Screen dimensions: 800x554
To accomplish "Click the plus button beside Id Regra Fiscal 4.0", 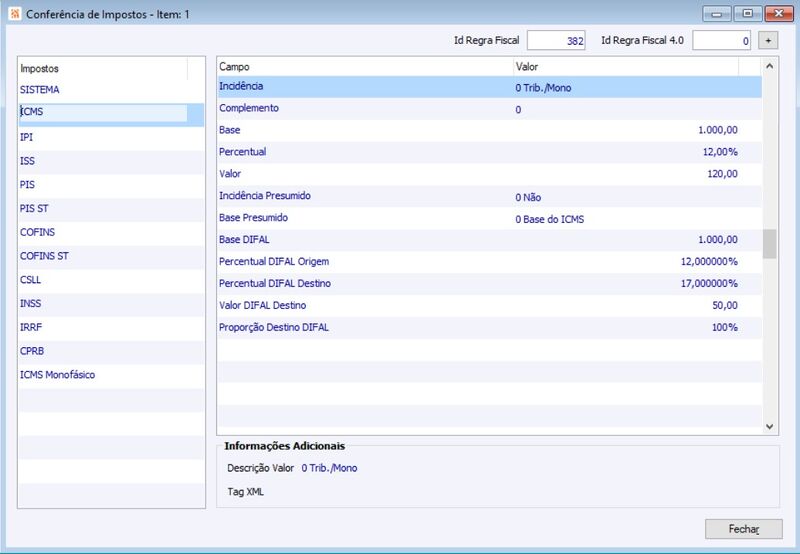I will pos(768,40).
